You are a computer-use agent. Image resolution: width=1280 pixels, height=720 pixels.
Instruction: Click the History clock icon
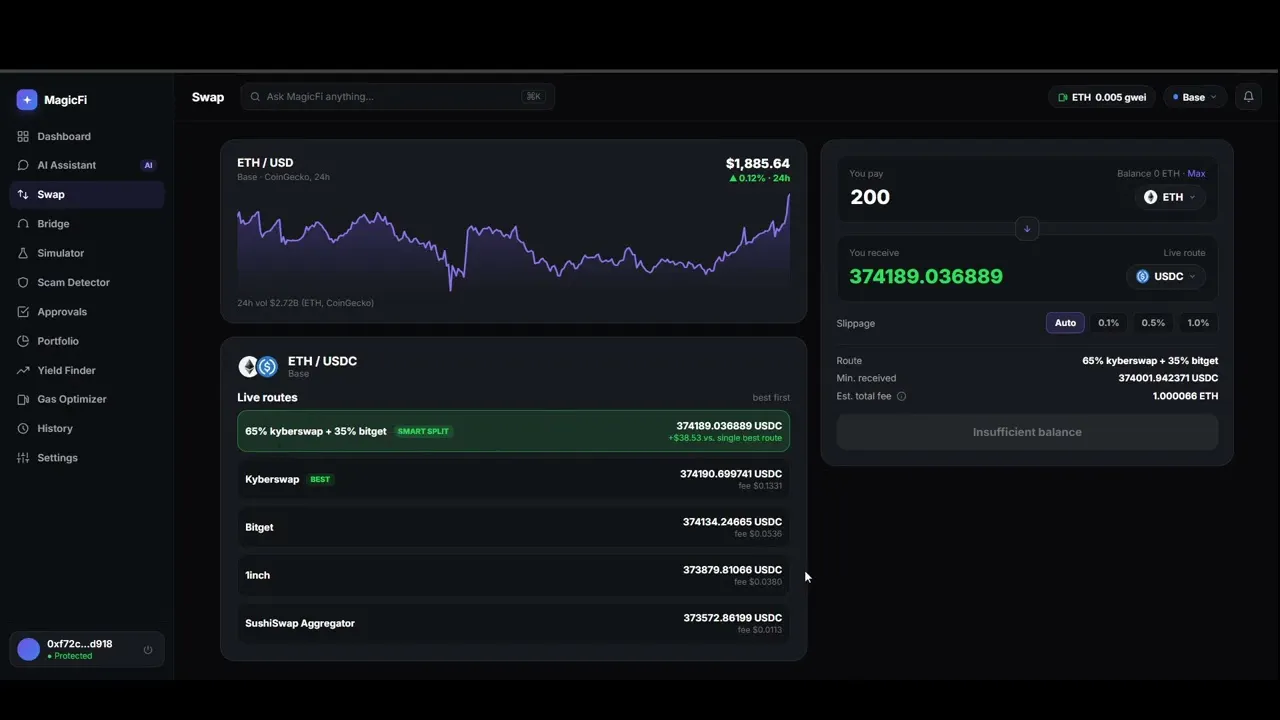pyautogui.click(x=23, y=428)
